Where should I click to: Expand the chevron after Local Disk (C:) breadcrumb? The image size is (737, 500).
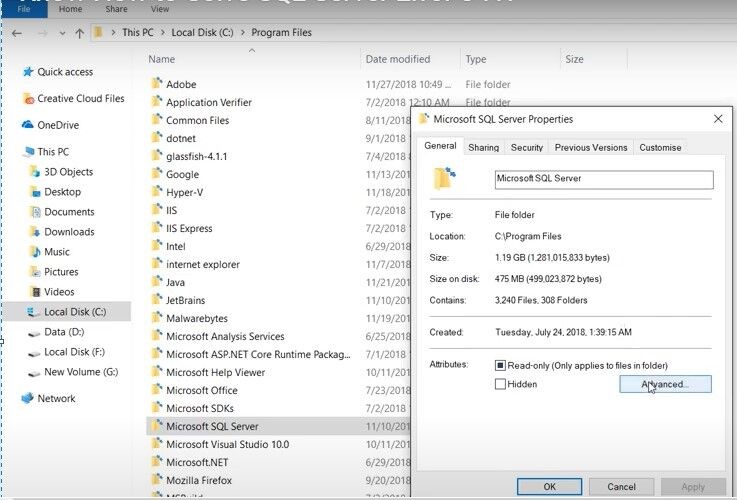pyautogui.click(x=243, y=32)
